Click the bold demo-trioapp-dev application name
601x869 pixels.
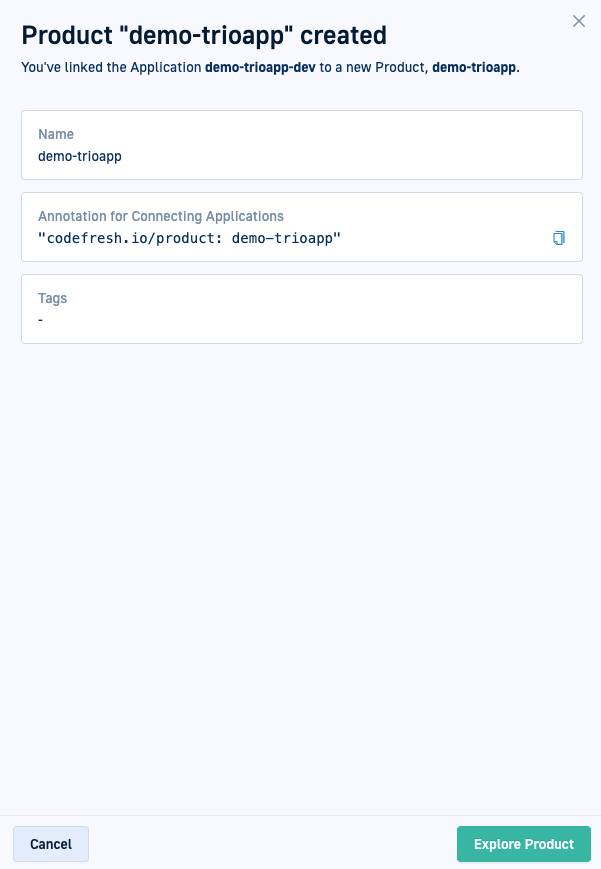point(260,68)
